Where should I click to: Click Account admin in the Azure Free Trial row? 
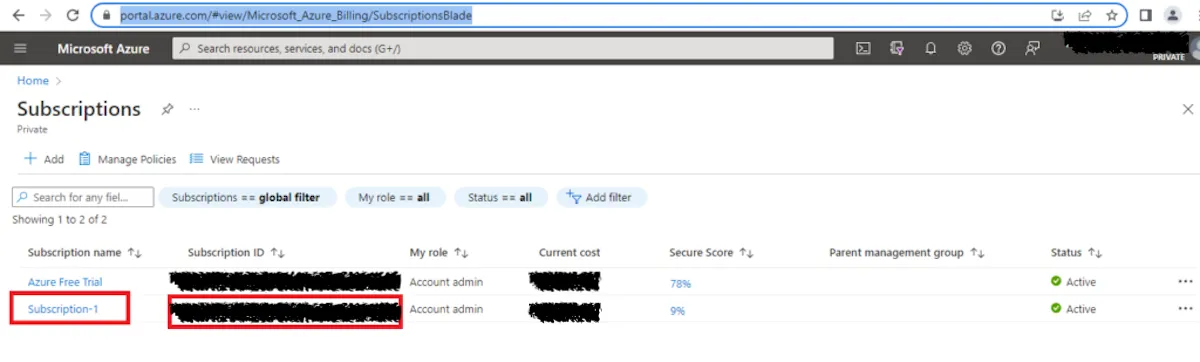pyautogui.click(x=446, y=282)
